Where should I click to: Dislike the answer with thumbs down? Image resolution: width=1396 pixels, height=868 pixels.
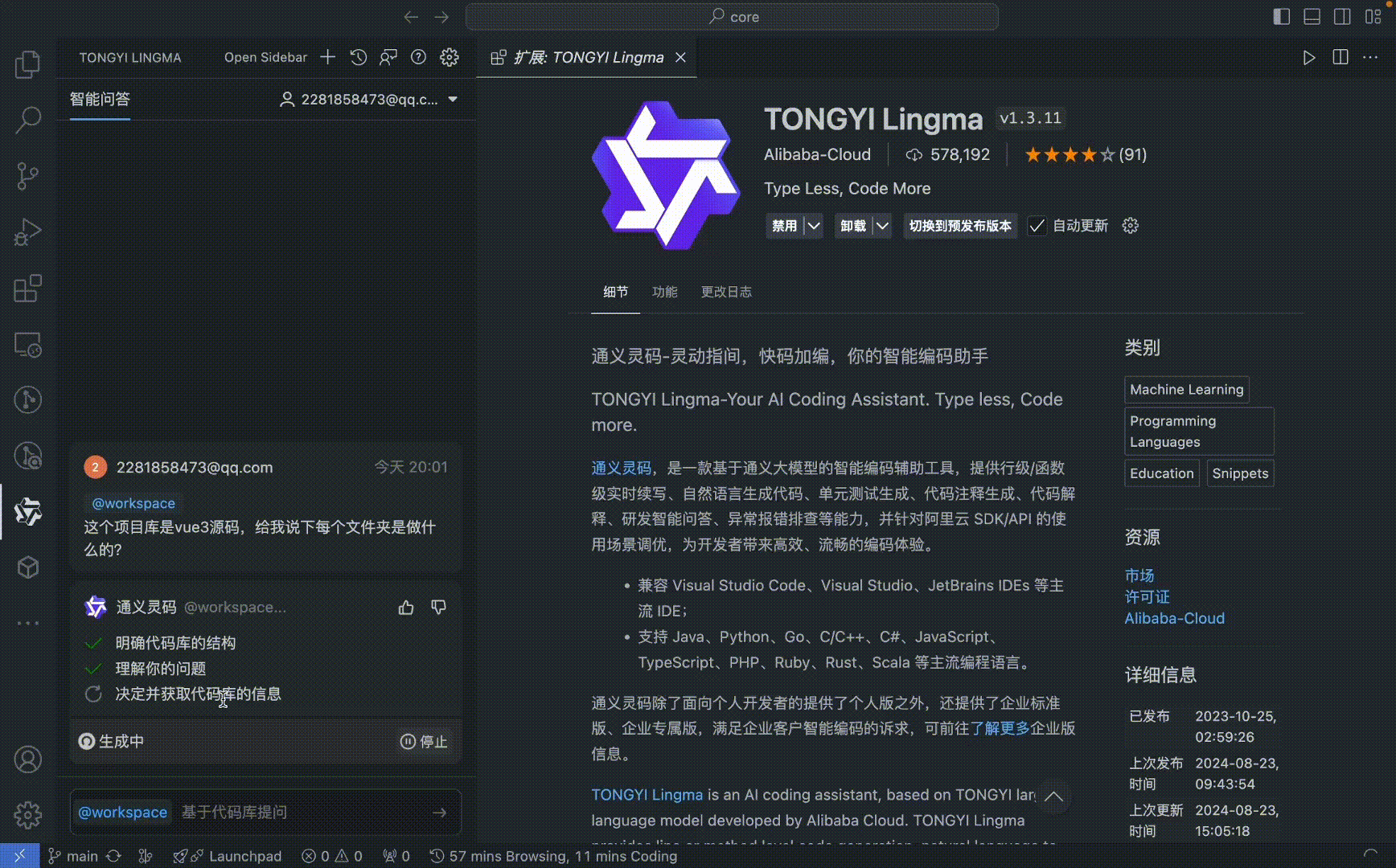coord(438,608)
